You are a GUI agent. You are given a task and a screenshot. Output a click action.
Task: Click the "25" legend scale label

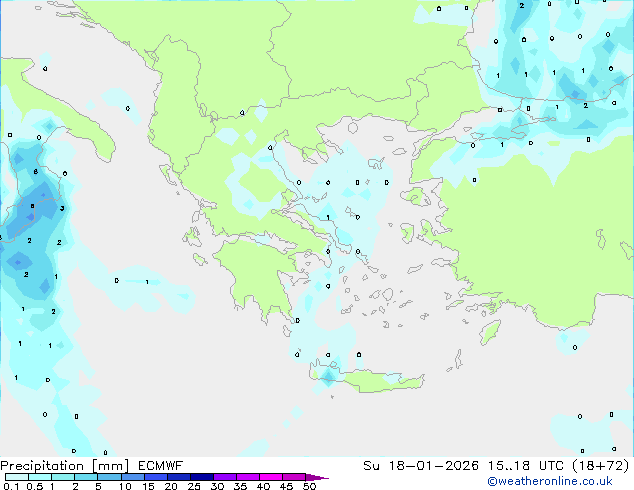(x=194, y=486)
